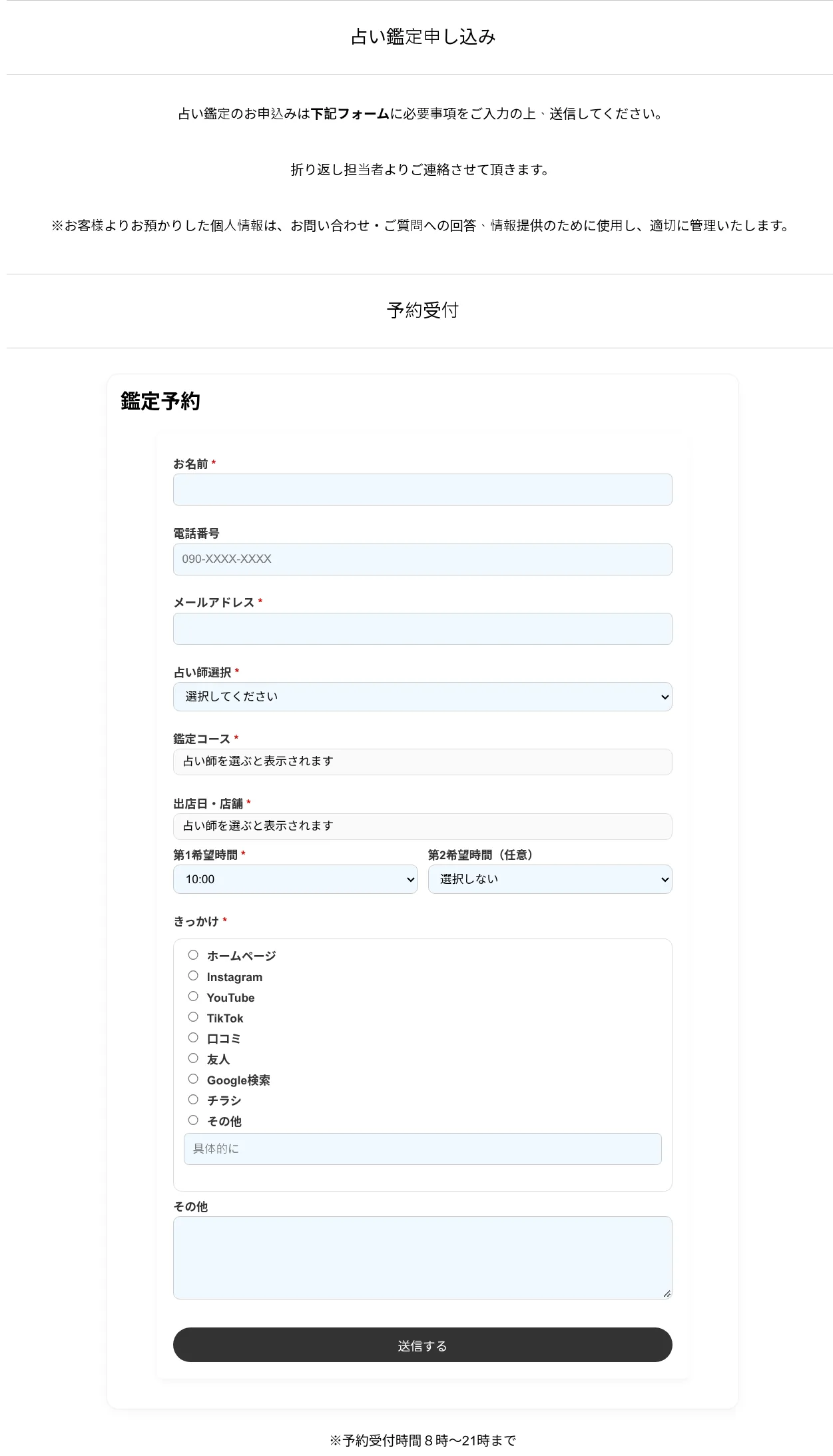
Task: Open the 第2希望時間 dropdown showing 選択しない
Action: point(550,879)
